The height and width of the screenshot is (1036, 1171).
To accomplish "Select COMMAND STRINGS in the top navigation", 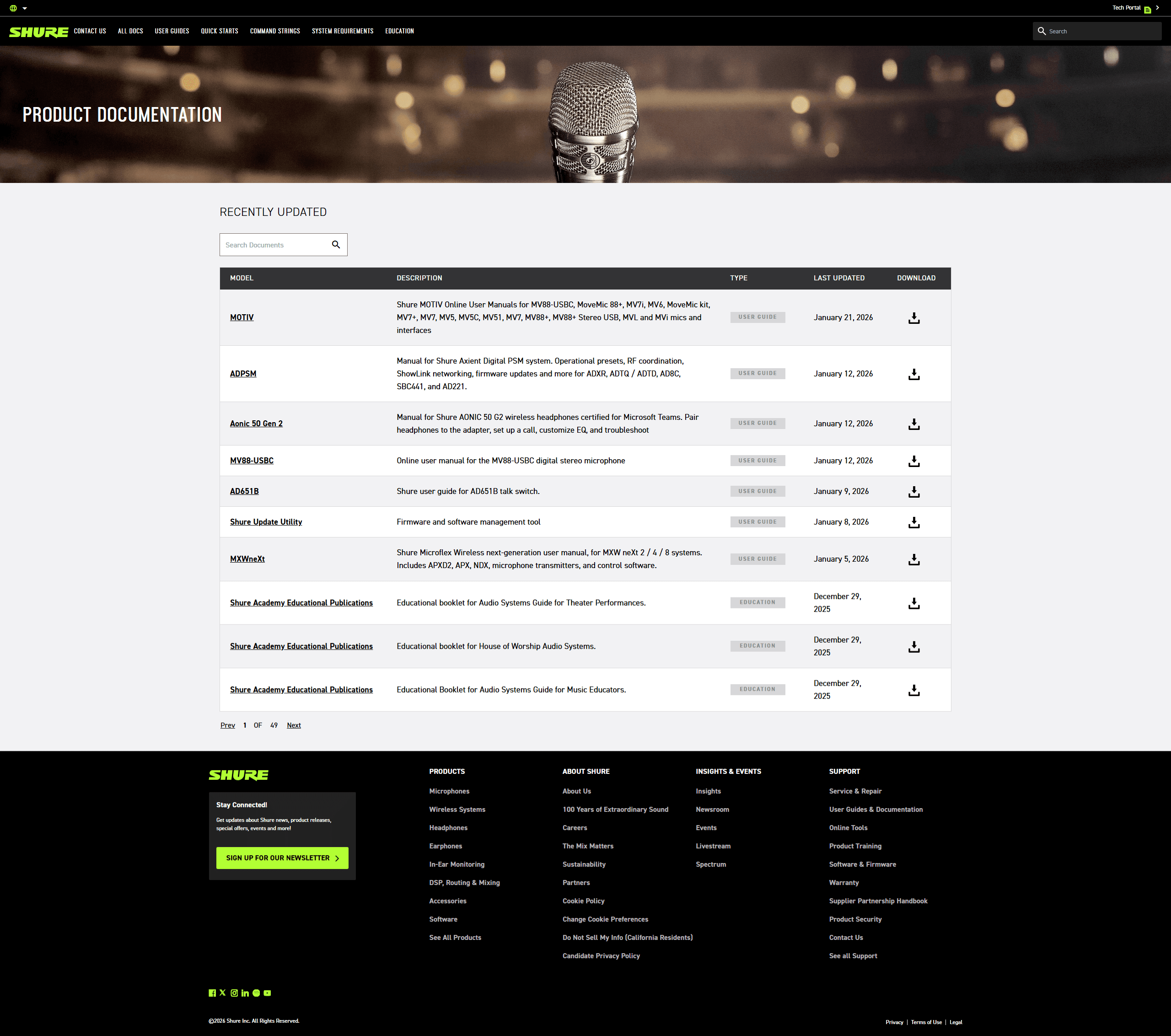I will [x=274, y=32].
